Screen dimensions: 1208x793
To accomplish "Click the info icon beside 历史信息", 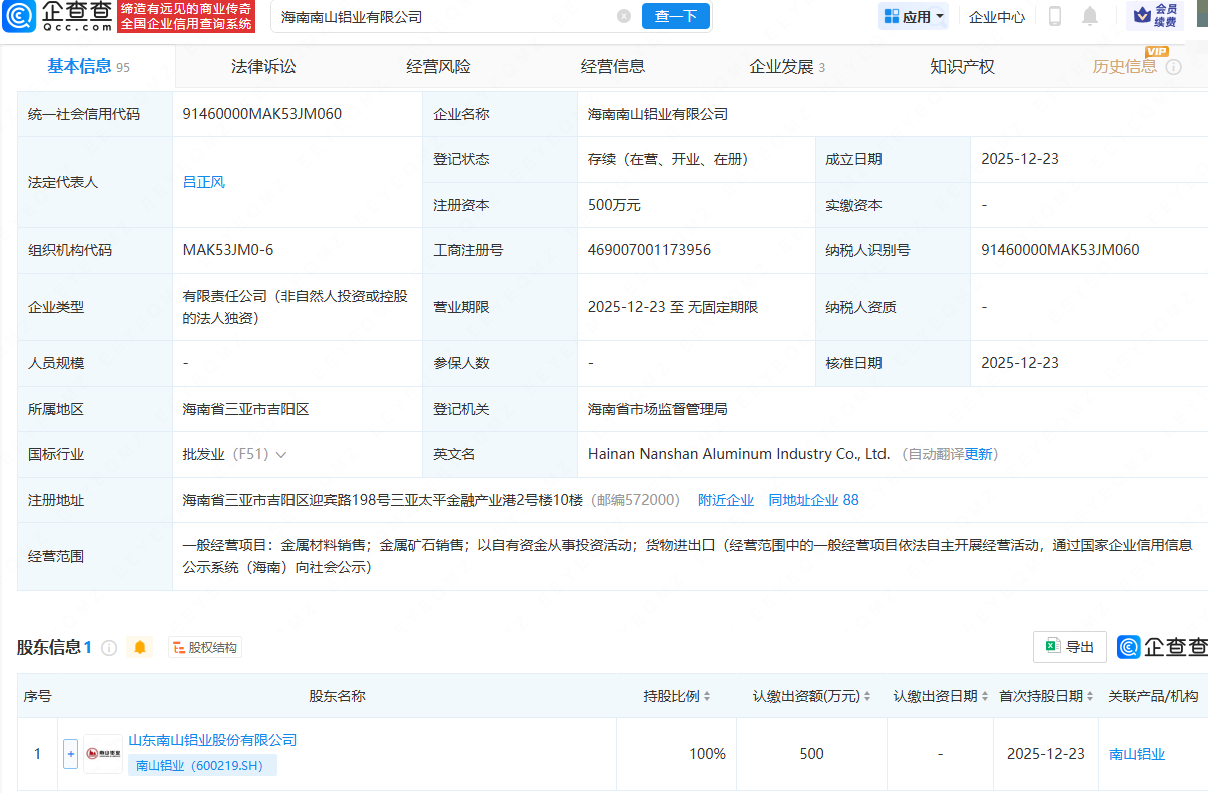I will pyautogui.click(x=1174, y=67).
